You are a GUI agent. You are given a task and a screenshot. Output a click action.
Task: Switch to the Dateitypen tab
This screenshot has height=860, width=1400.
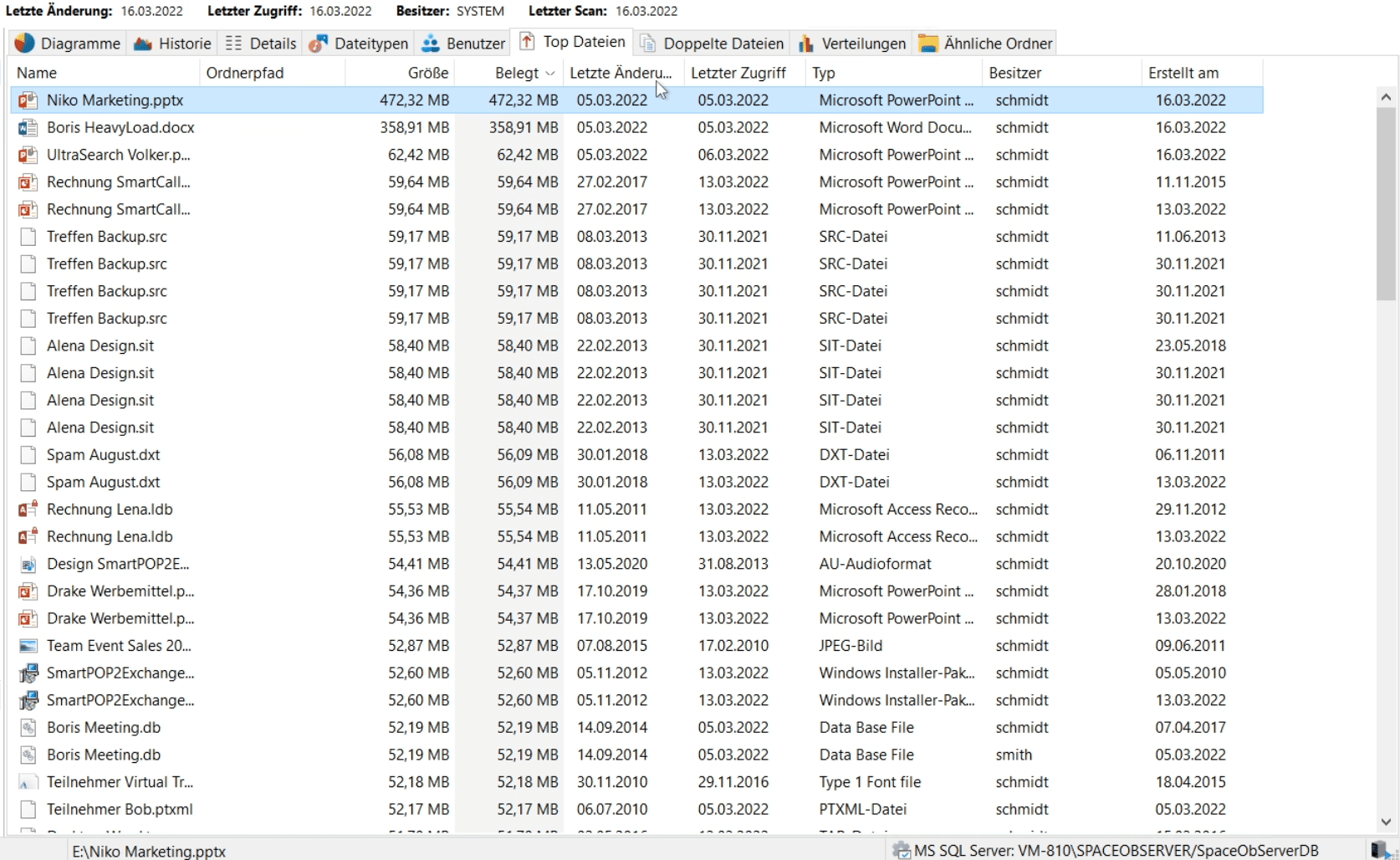(358, 43)
